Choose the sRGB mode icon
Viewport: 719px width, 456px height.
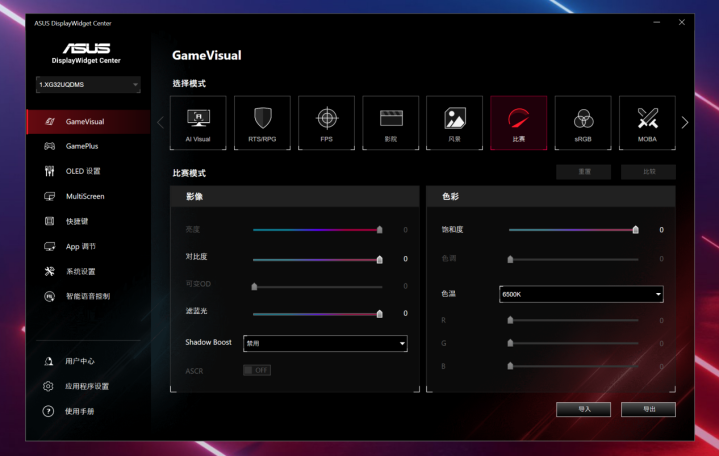[583, 122]
